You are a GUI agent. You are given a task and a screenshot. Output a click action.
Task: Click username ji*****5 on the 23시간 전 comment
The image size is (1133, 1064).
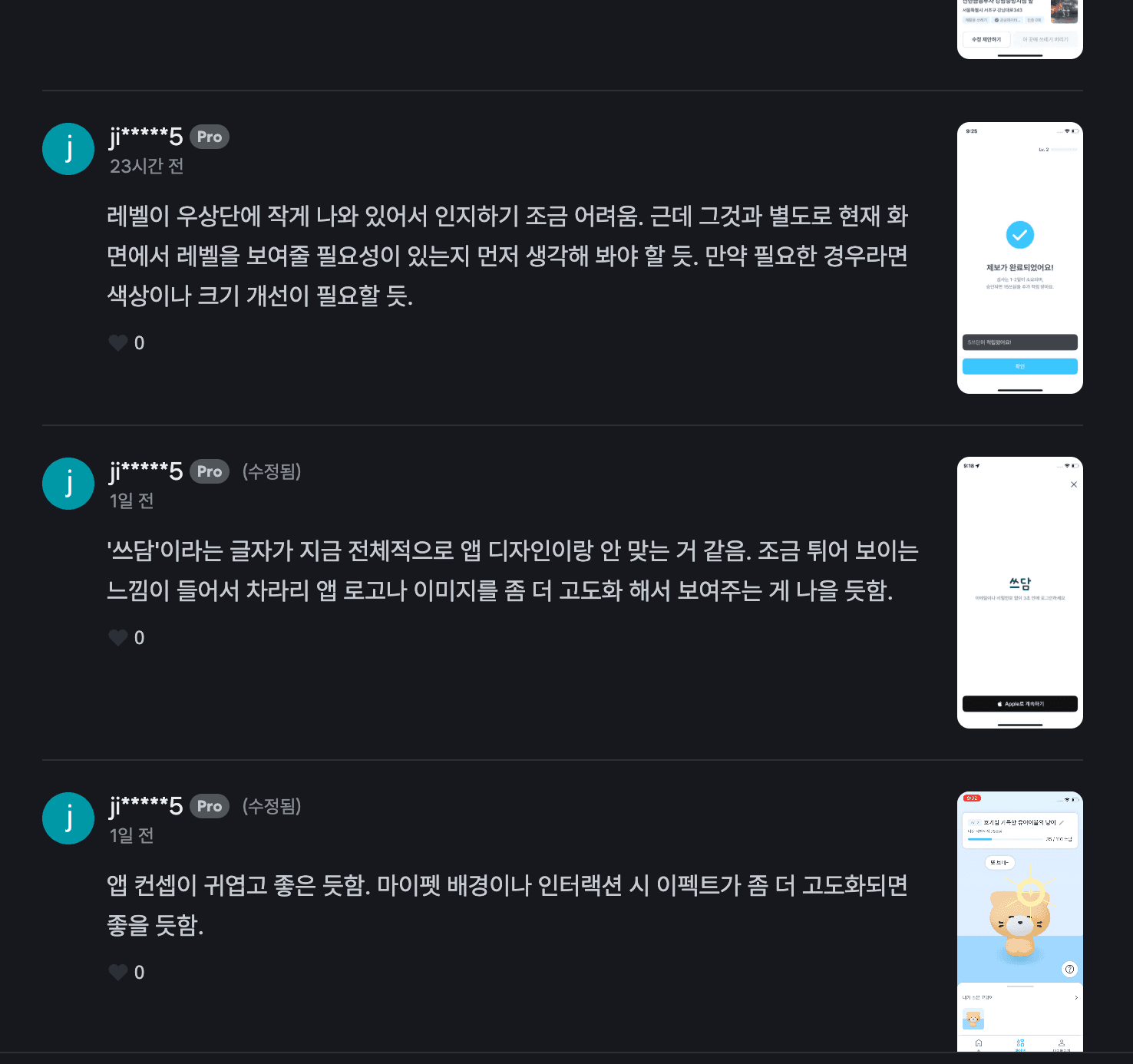[146, 137]
